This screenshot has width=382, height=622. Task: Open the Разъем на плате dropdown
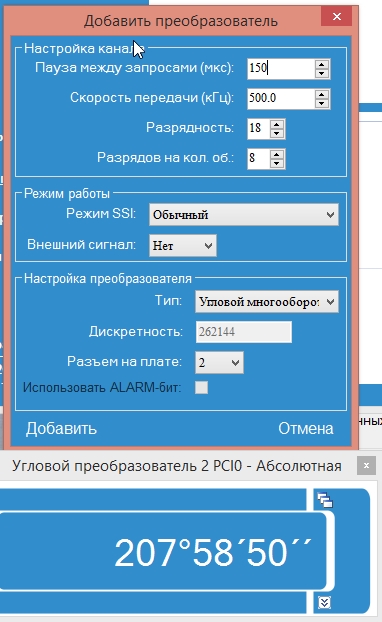point(219,363)
